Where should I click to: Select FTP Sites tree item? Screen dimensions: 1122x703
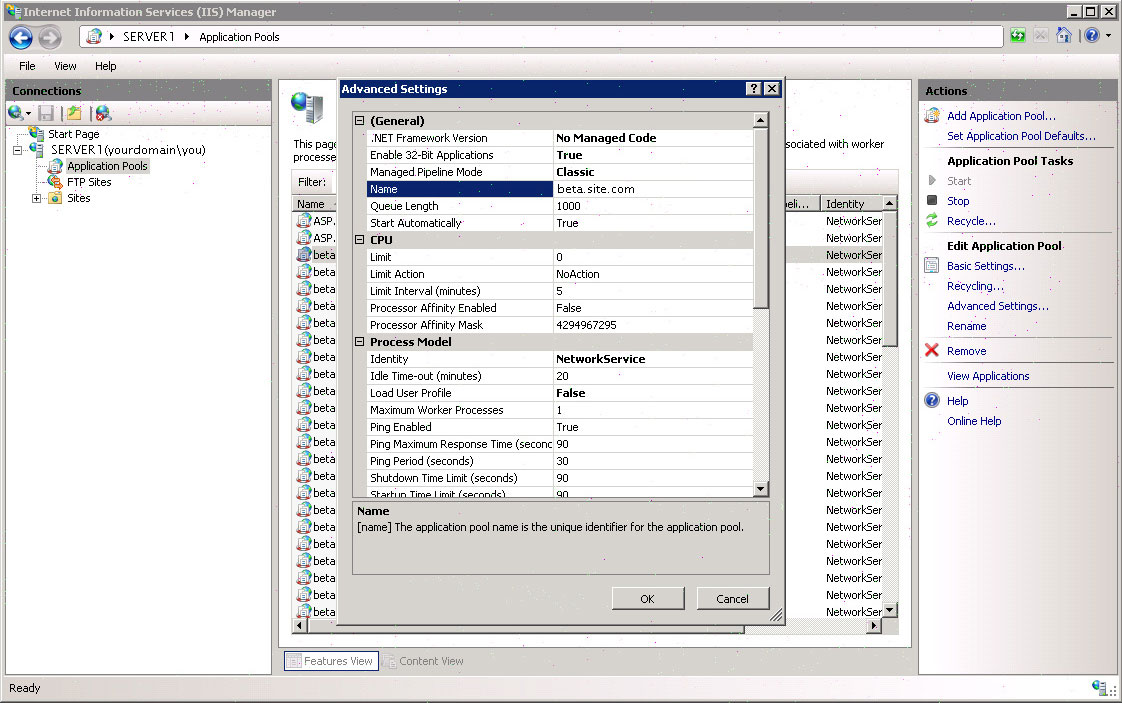[89, 182]
